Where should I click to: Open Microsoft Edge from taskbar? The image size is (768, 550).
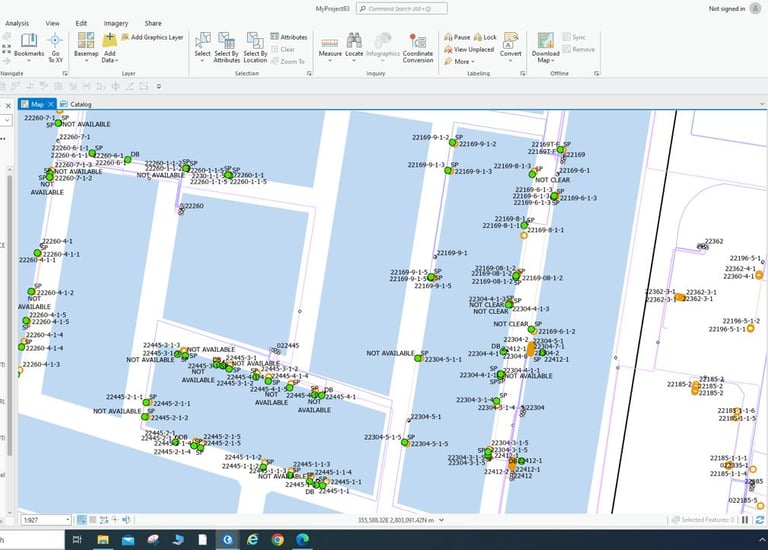[x=302, y=540]
